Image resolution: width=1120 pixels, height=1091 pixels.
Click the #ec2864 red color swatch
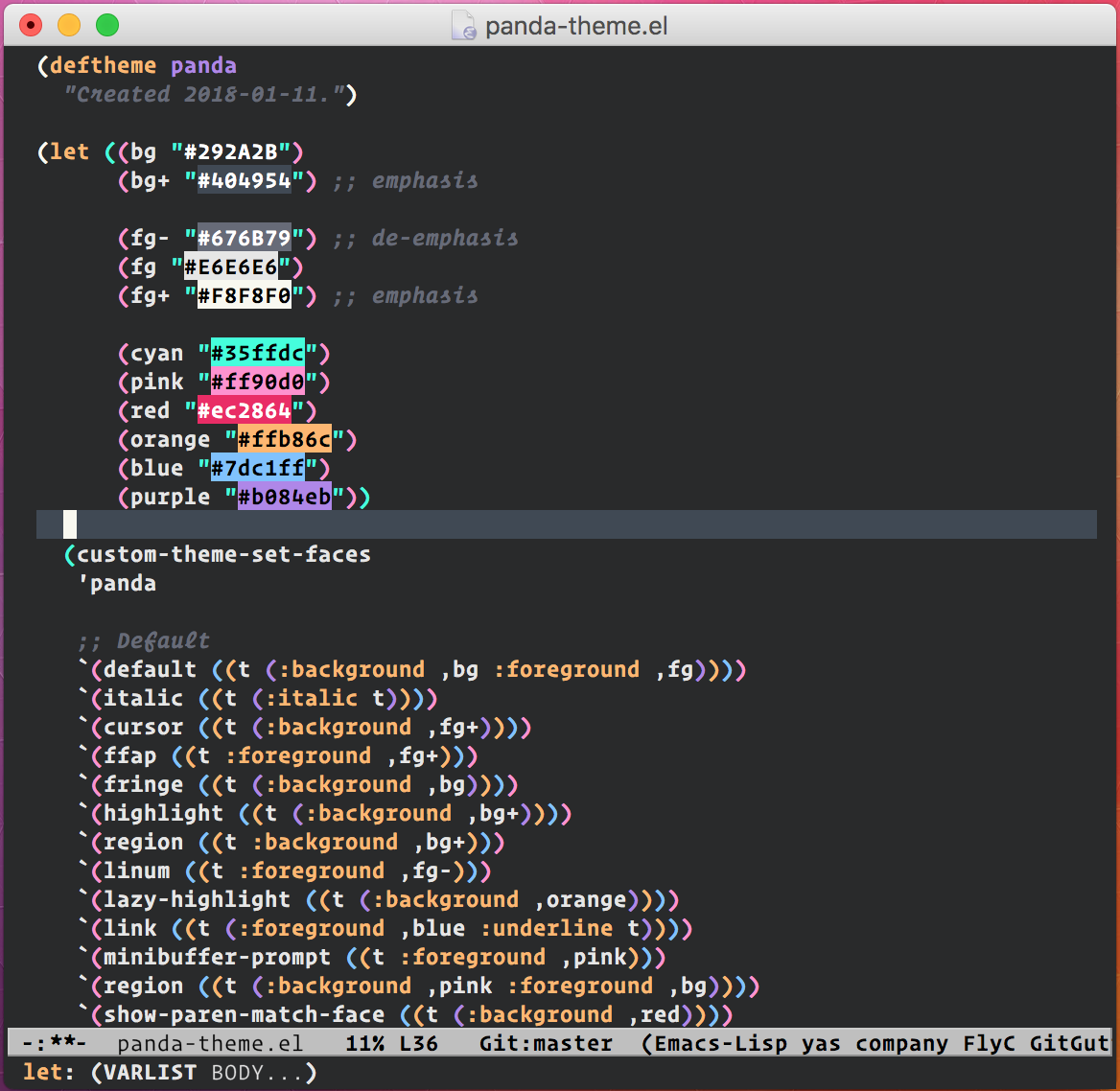coord(245,410)
